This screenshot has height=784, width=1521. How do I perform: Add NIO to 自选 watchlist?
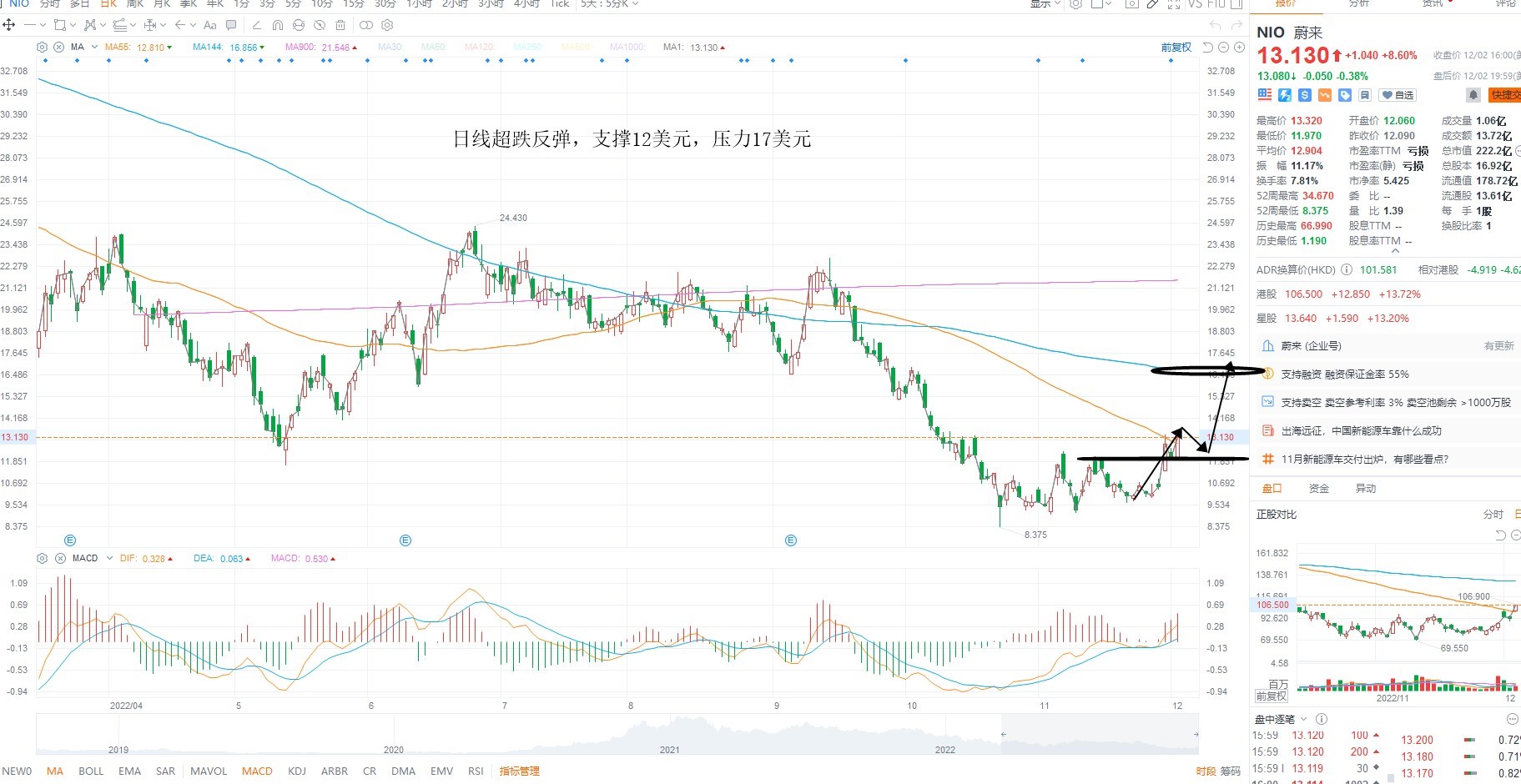click(x=1398, y=95)
